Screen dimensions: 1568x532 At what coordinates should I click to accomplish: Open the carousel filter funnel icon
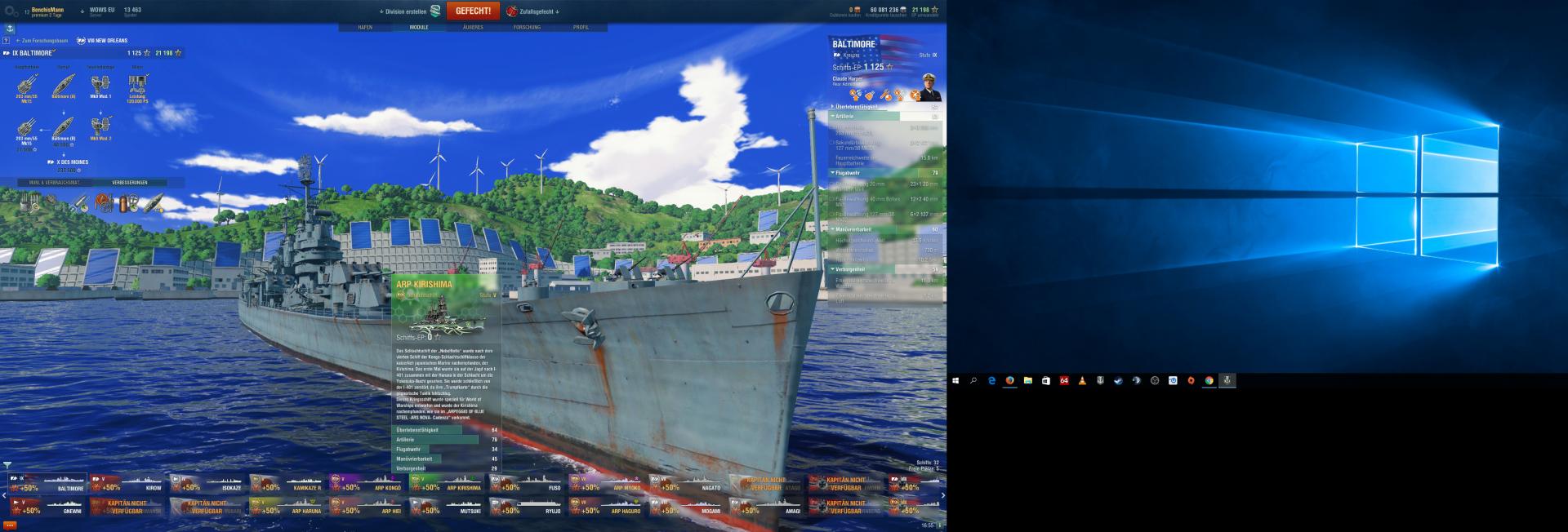pos(7,465)
